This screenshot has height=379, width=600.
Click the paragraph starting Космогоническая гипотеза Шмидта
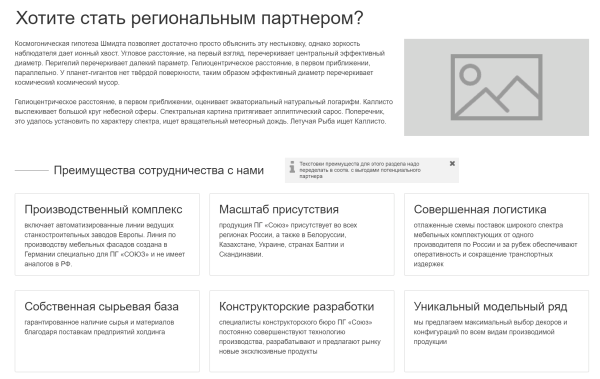pyautogui.click(x=199, y=63)
